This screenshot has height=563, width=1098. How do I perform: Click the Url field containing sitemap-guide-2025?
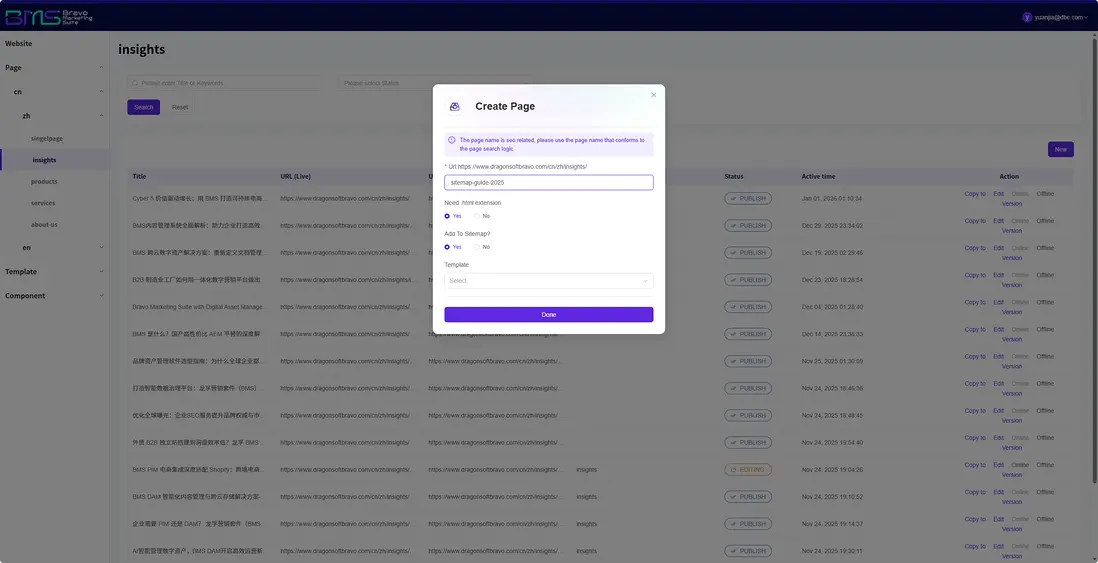(548, 182)
